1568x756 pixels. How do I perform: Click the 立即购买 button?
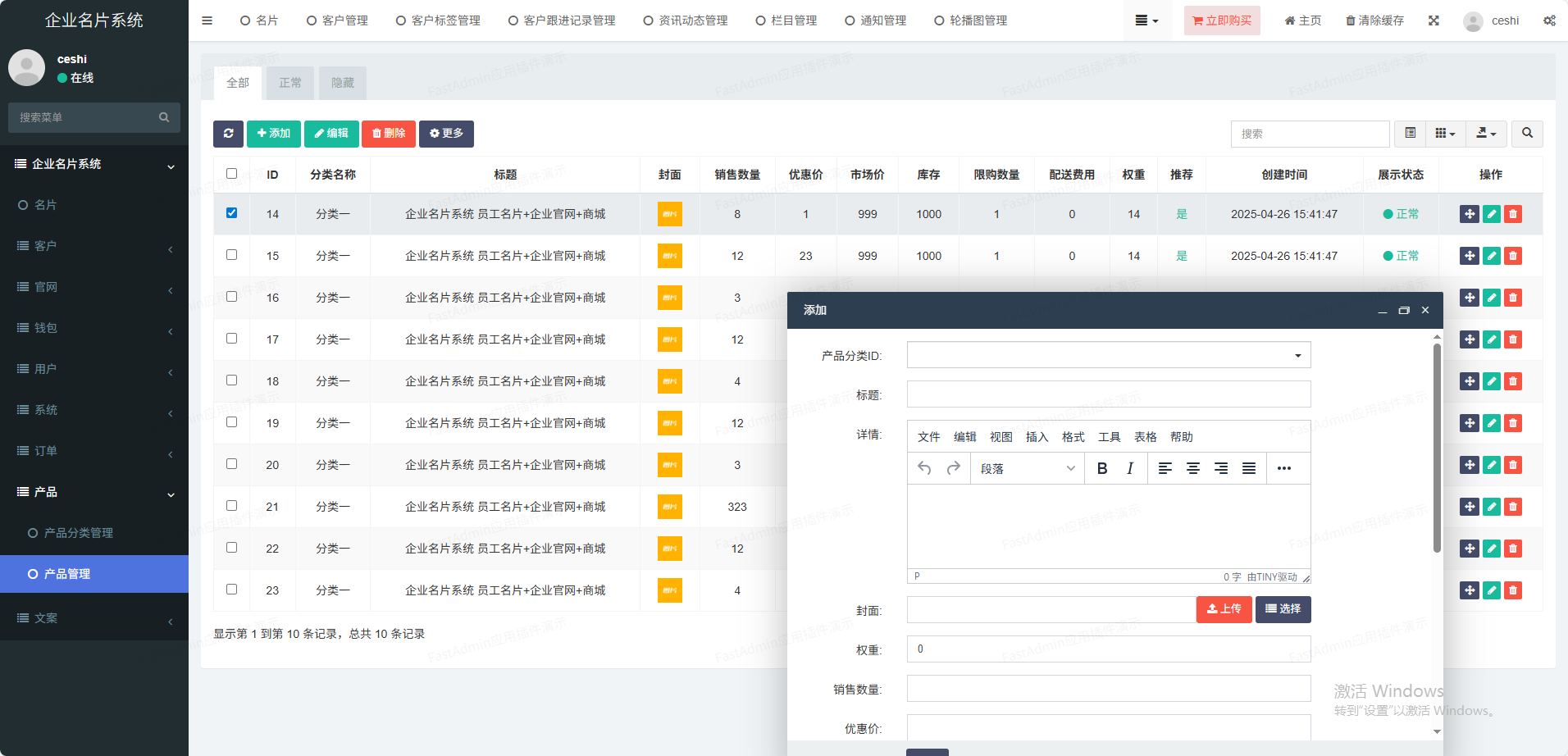click(x=1221, y=20)
